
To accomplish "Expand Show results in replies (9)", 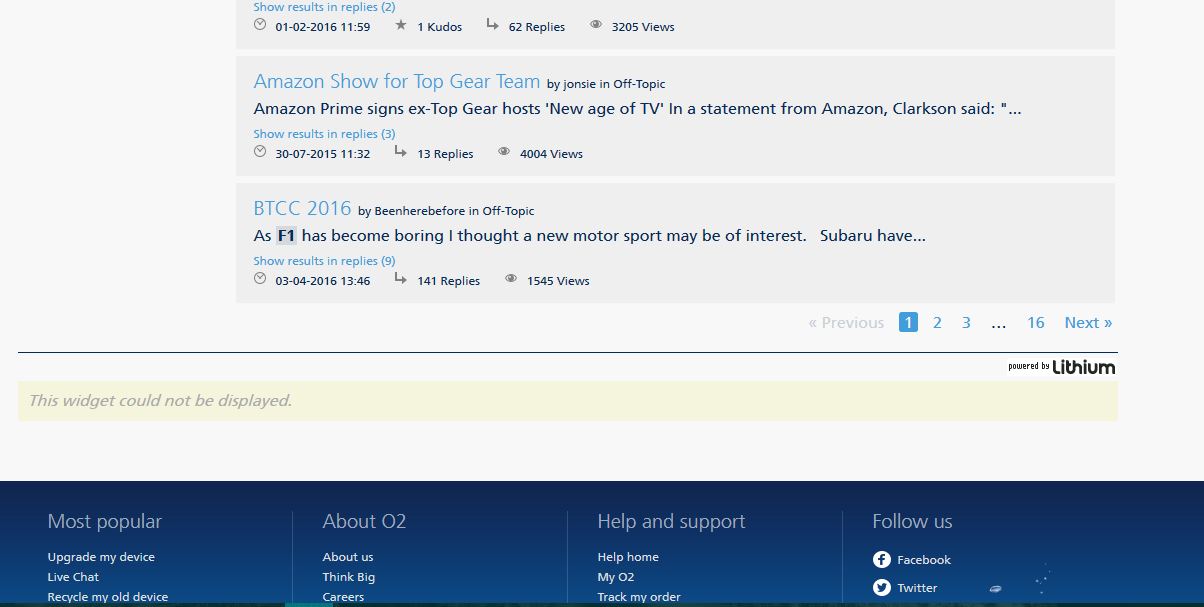I will (x=324, y=261).
